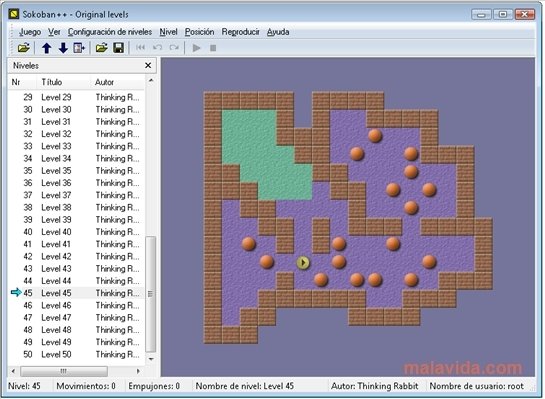Sort levels by Título column header
Screen dimensions: 545x399
point(63,82)
